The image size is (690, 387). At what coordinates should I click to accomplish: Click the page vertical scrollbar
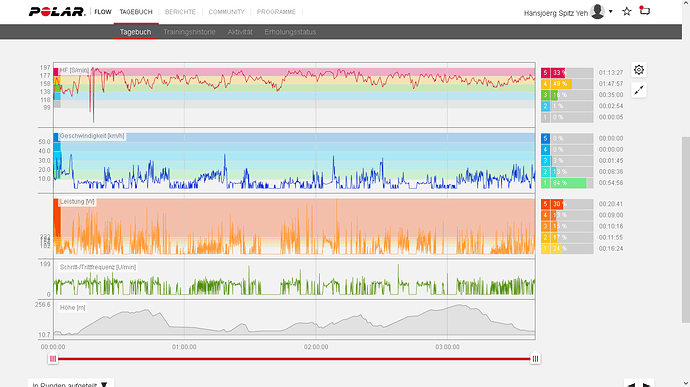686,229
